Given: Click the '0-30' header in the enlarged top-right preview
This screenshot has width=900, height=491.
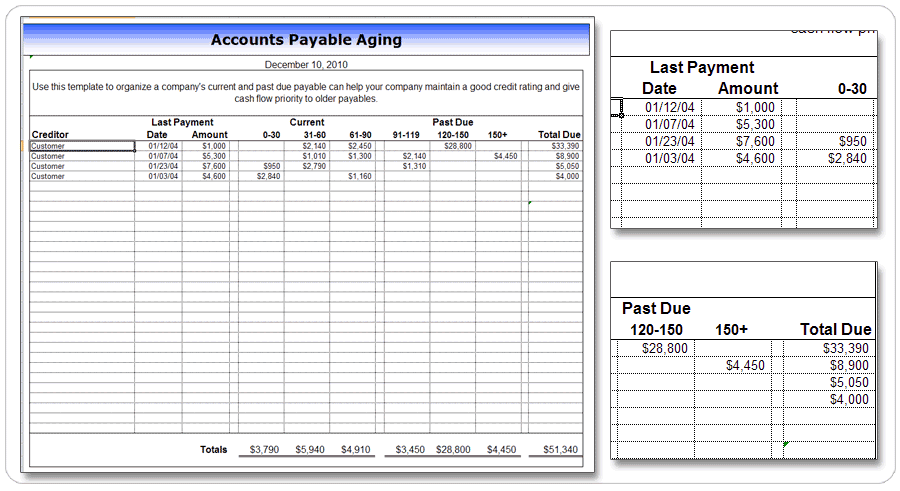Looking at the screenshot, I should pos(852,88).
